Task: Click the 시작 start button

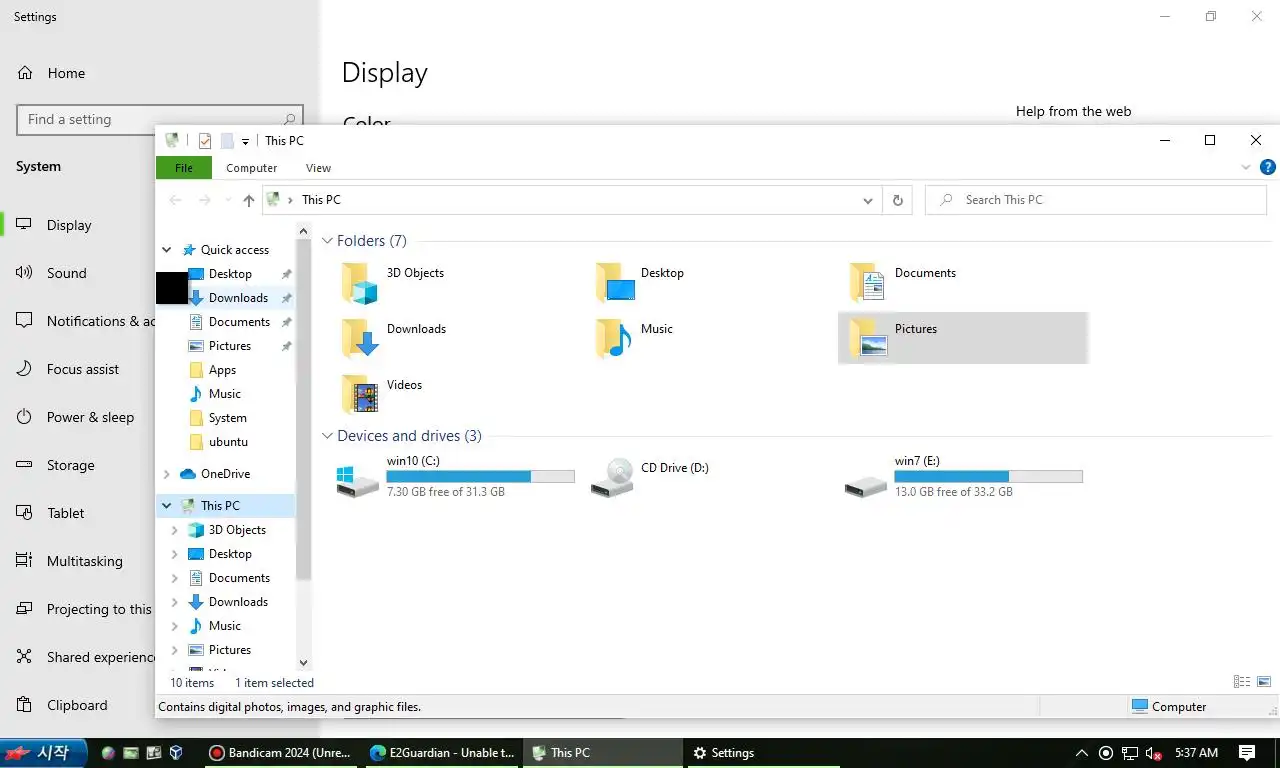Action: click(46, 753)
